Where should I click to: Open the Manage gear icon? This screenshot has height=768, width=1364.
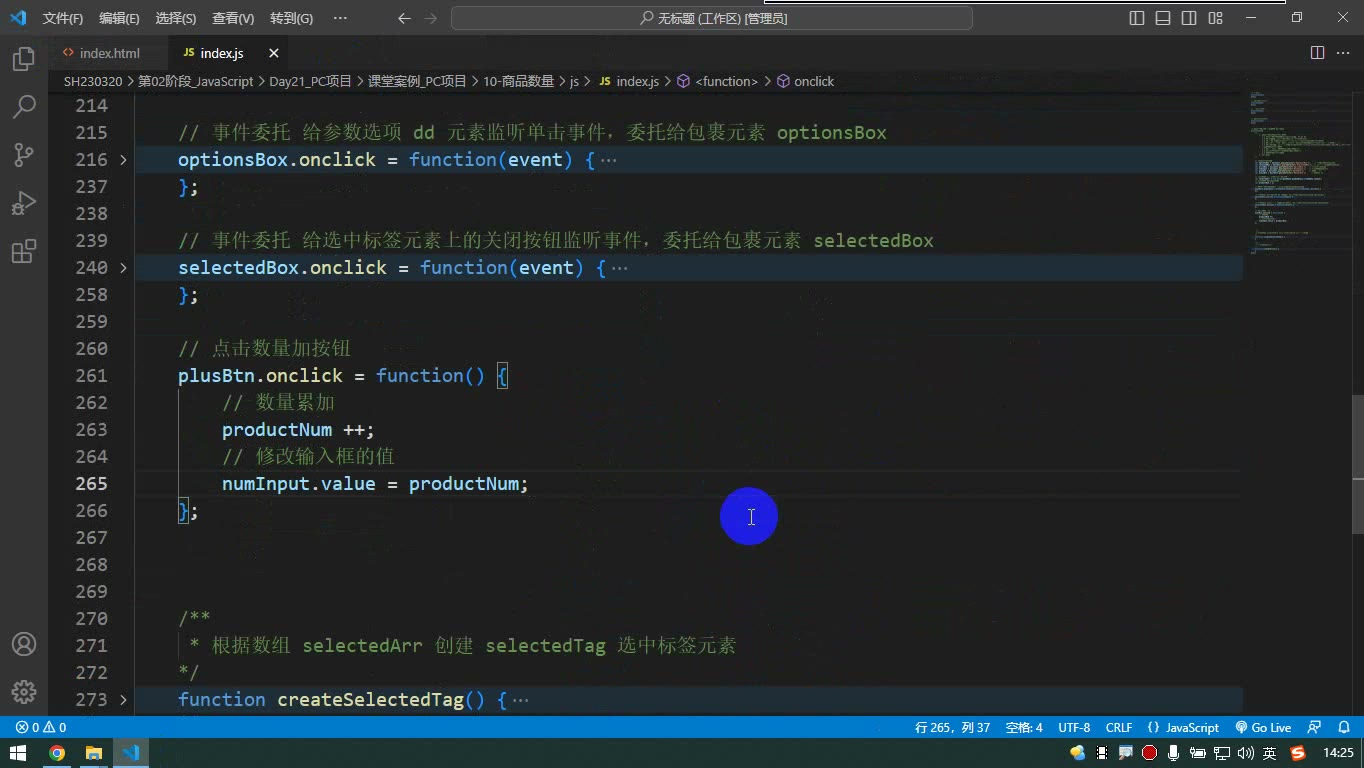coord(24,692)
